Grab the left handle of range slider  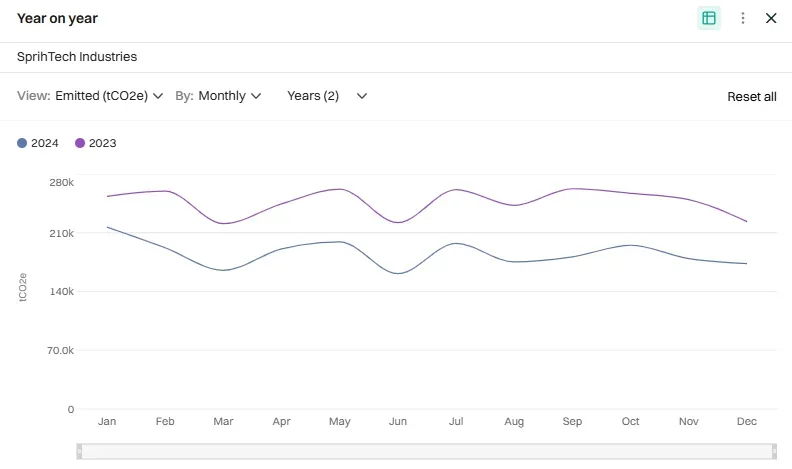coord(79,451)
